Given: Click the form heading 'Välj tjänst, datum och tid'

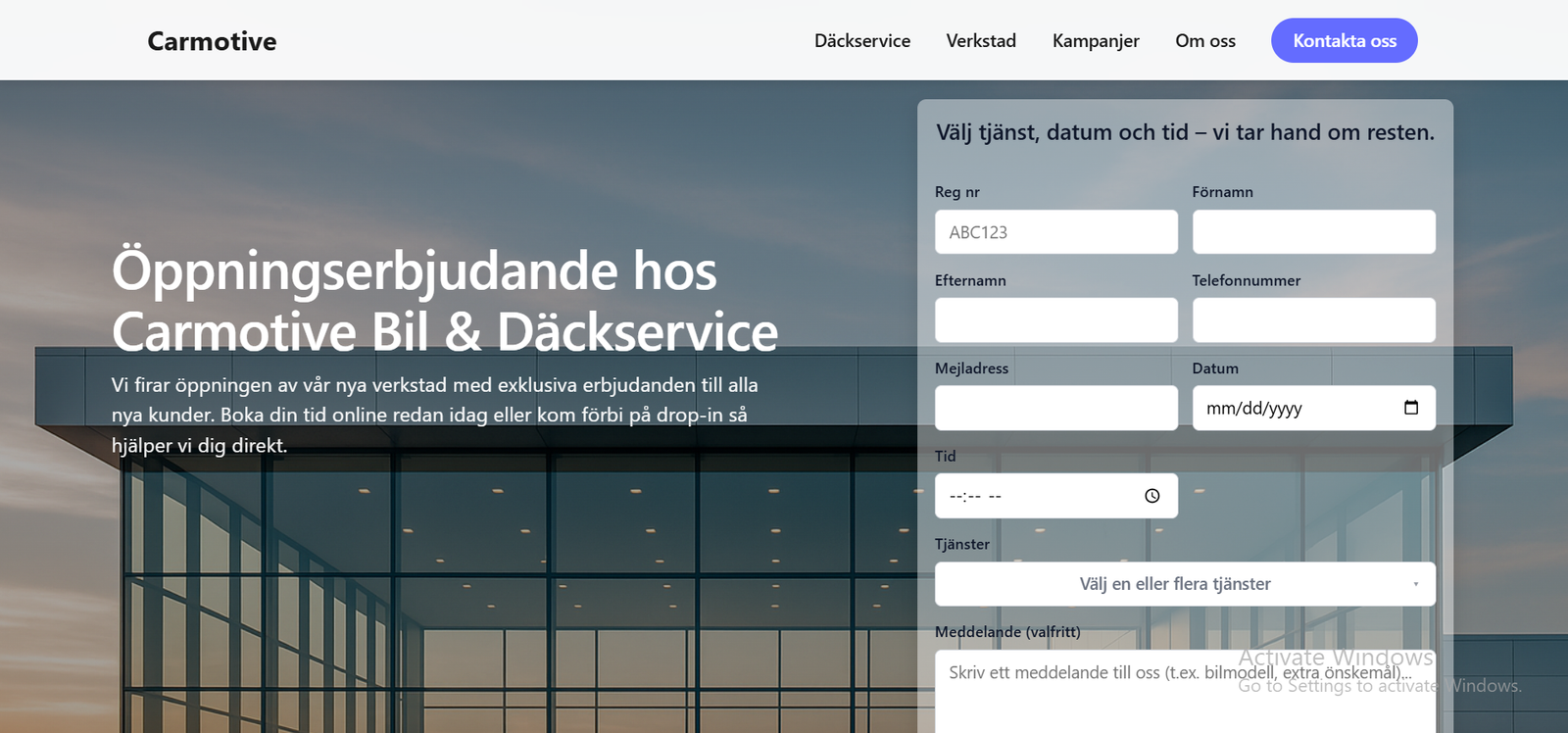Looking at the screenshot, I should [1184, 132].
